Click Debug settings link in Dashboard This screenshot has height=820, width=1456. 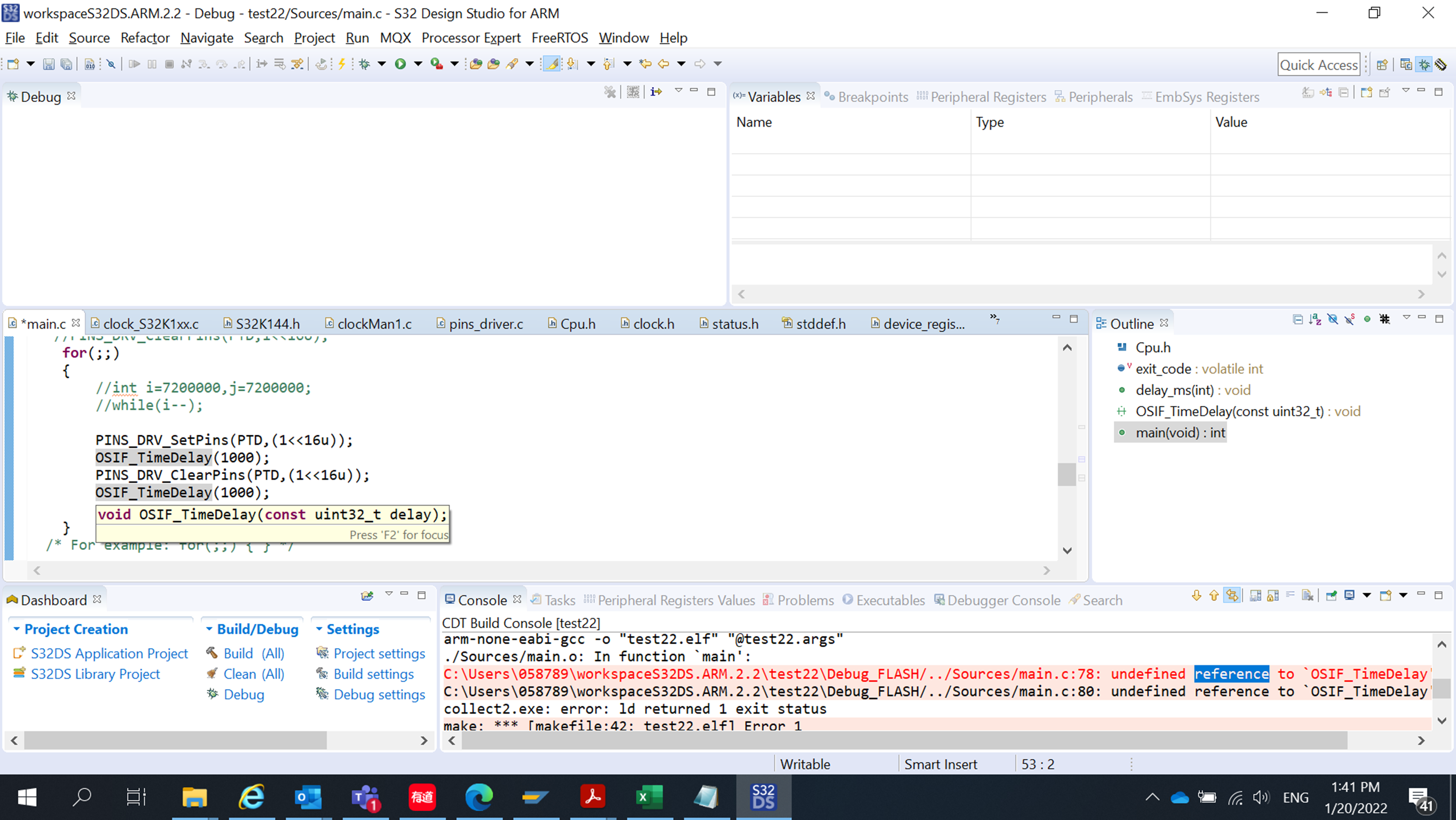(379, 695)
